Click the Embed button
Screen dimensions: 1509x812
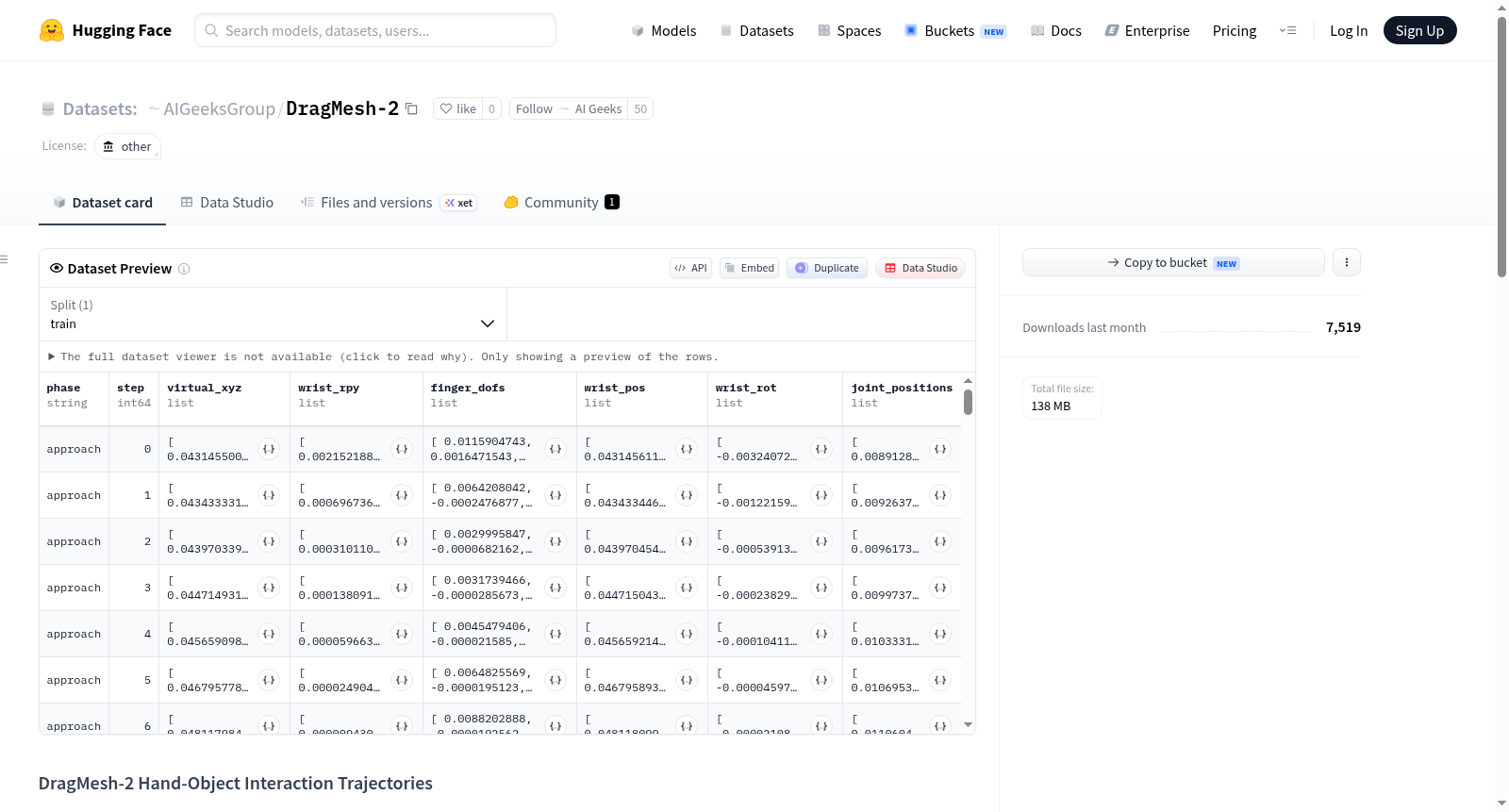tap(750, 268)
